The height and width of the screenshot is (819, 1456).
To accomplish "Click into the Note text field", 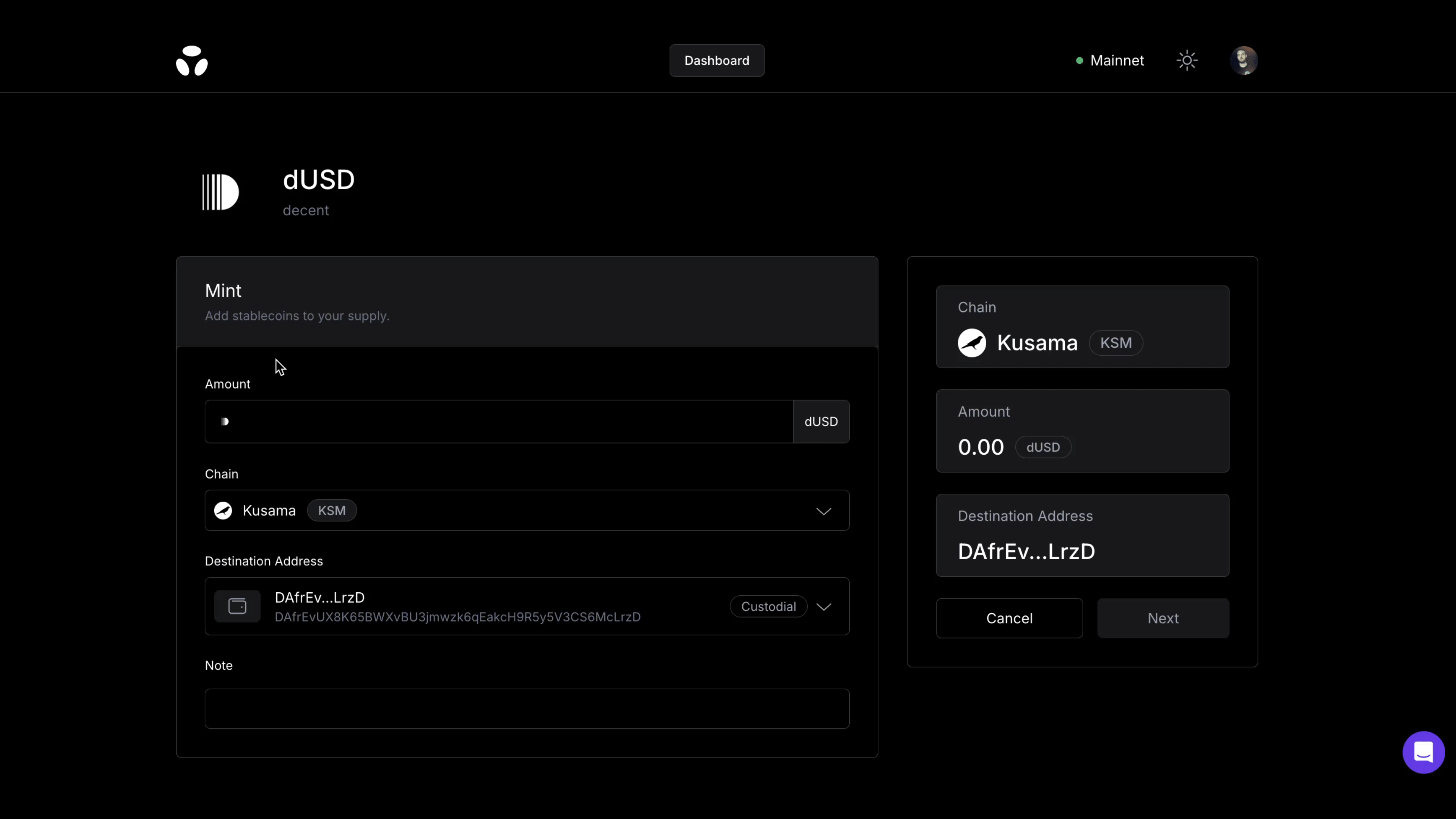I will click(x=527, y=709).
